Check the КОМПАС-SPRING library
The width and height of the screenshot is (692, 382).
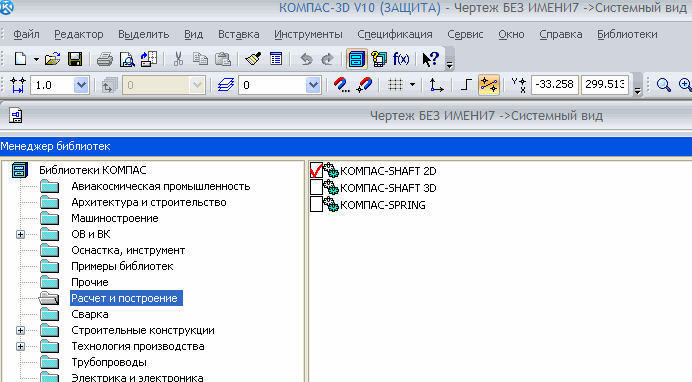click(316, 204)
